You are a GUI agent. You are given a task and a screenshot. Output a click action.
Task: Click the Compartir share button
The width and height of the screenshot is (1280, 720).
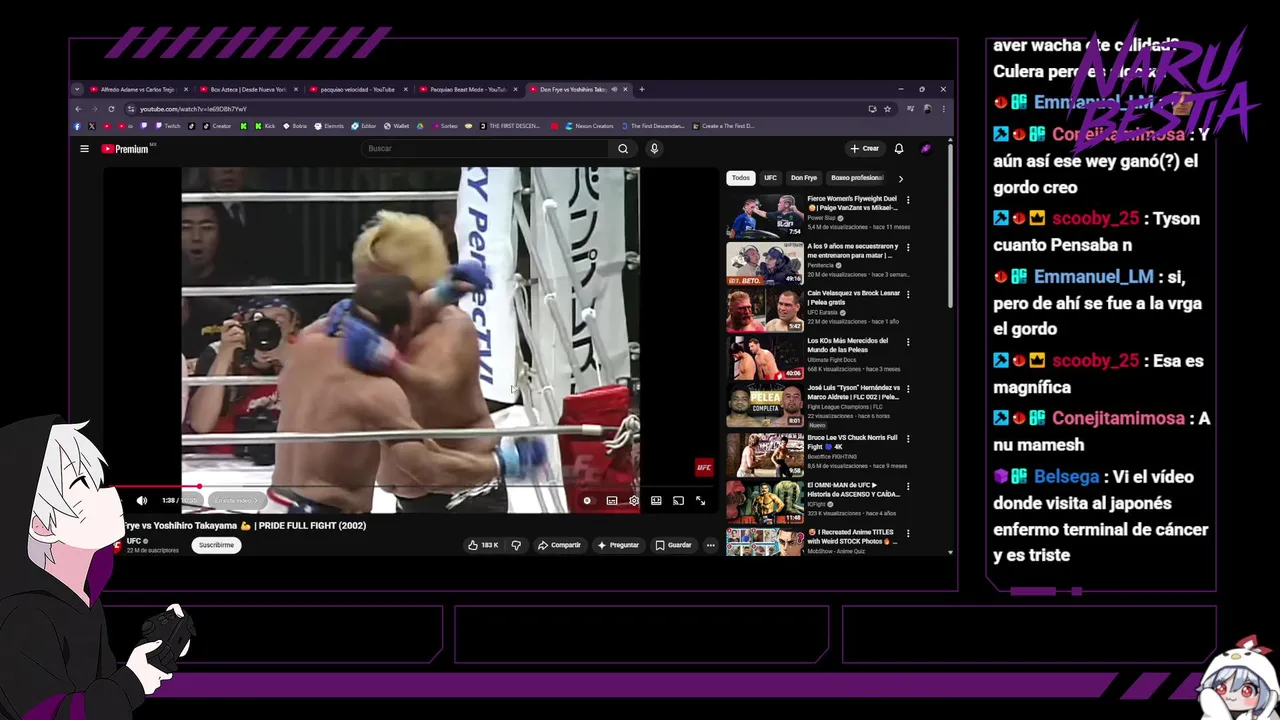tap(559, 545)
